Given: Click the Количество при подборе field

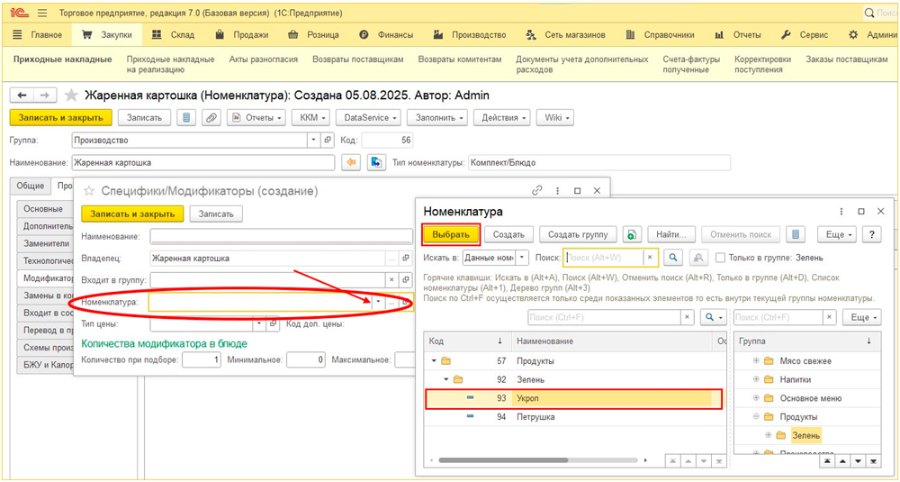Looking at the screenshot, I should (201, 360).
